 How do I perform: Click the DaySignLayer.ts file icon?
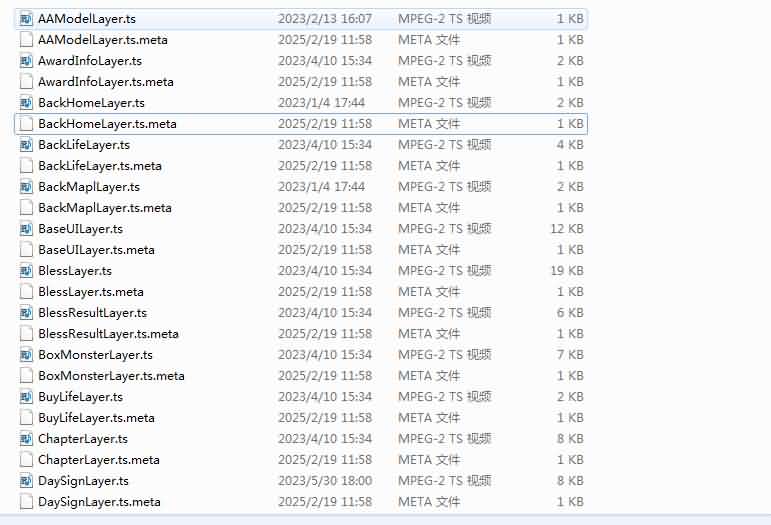(27, 481)
